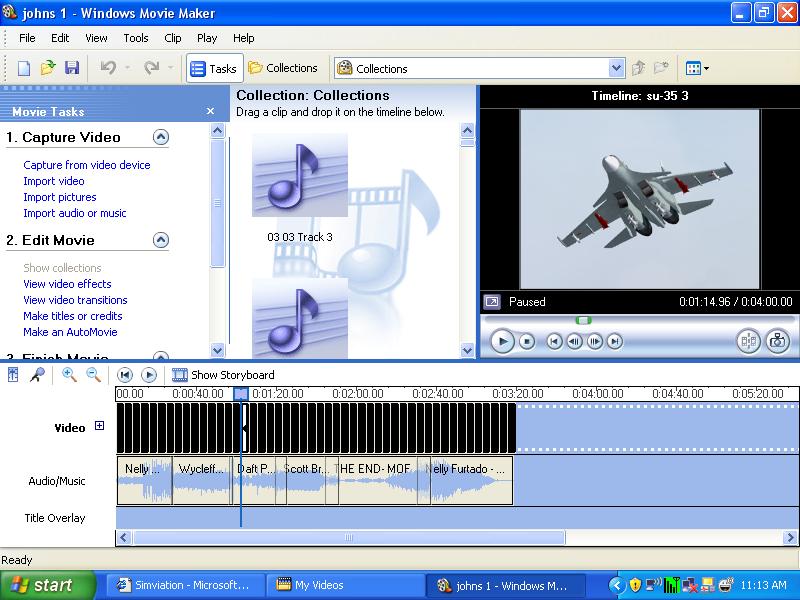
Task: Click the Import pictures link
Action: 60,197
